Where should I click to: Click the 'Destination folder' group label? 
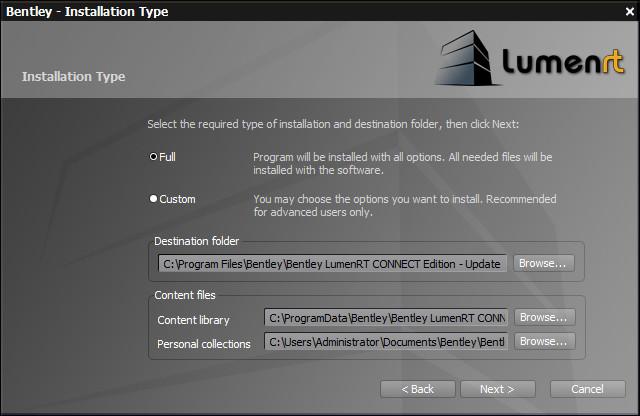[x=196, y=241]
